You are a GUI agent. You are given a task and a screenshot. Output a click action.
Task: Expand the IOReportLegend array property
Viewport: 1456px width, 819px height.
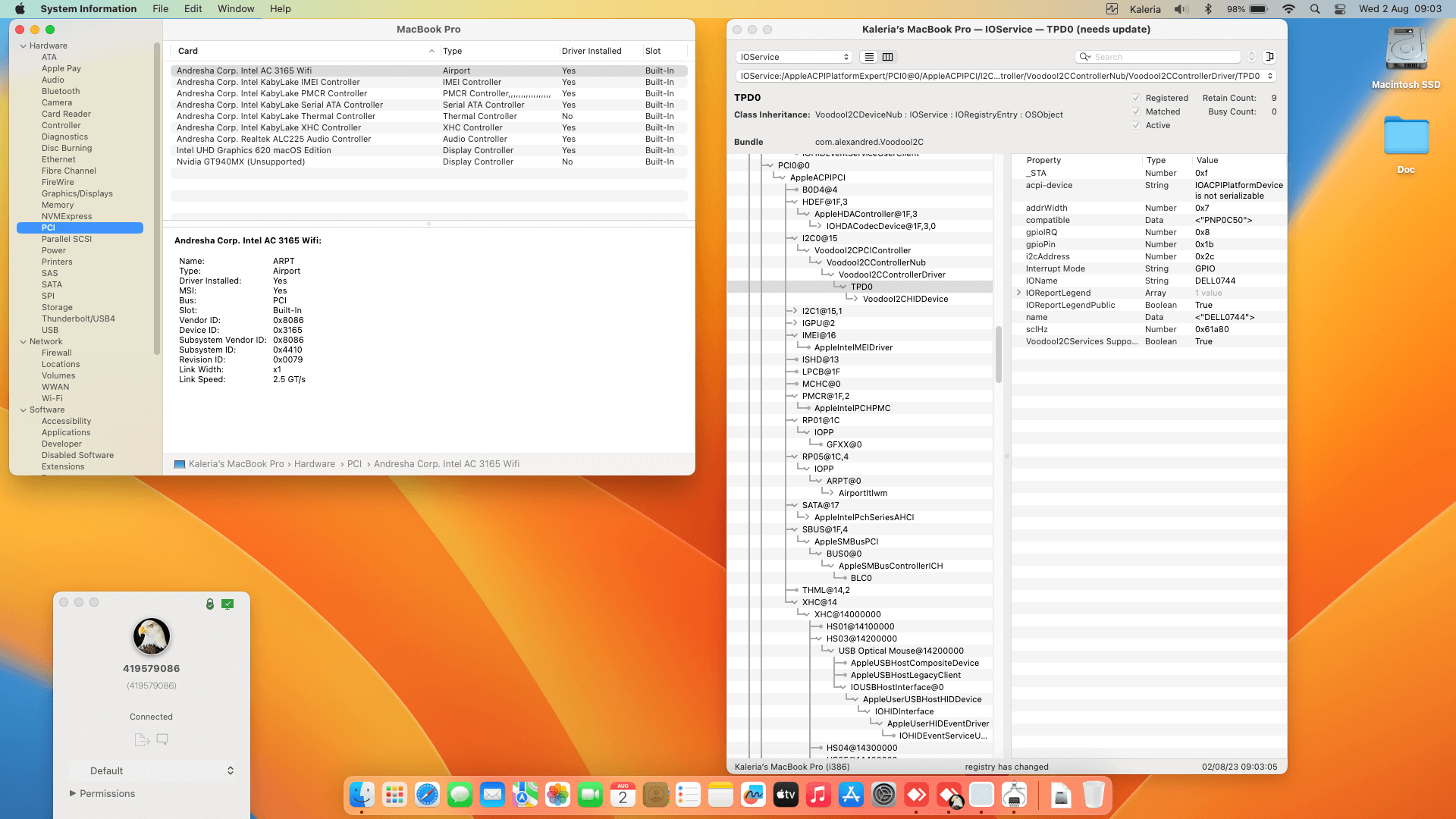(1018, 293)
